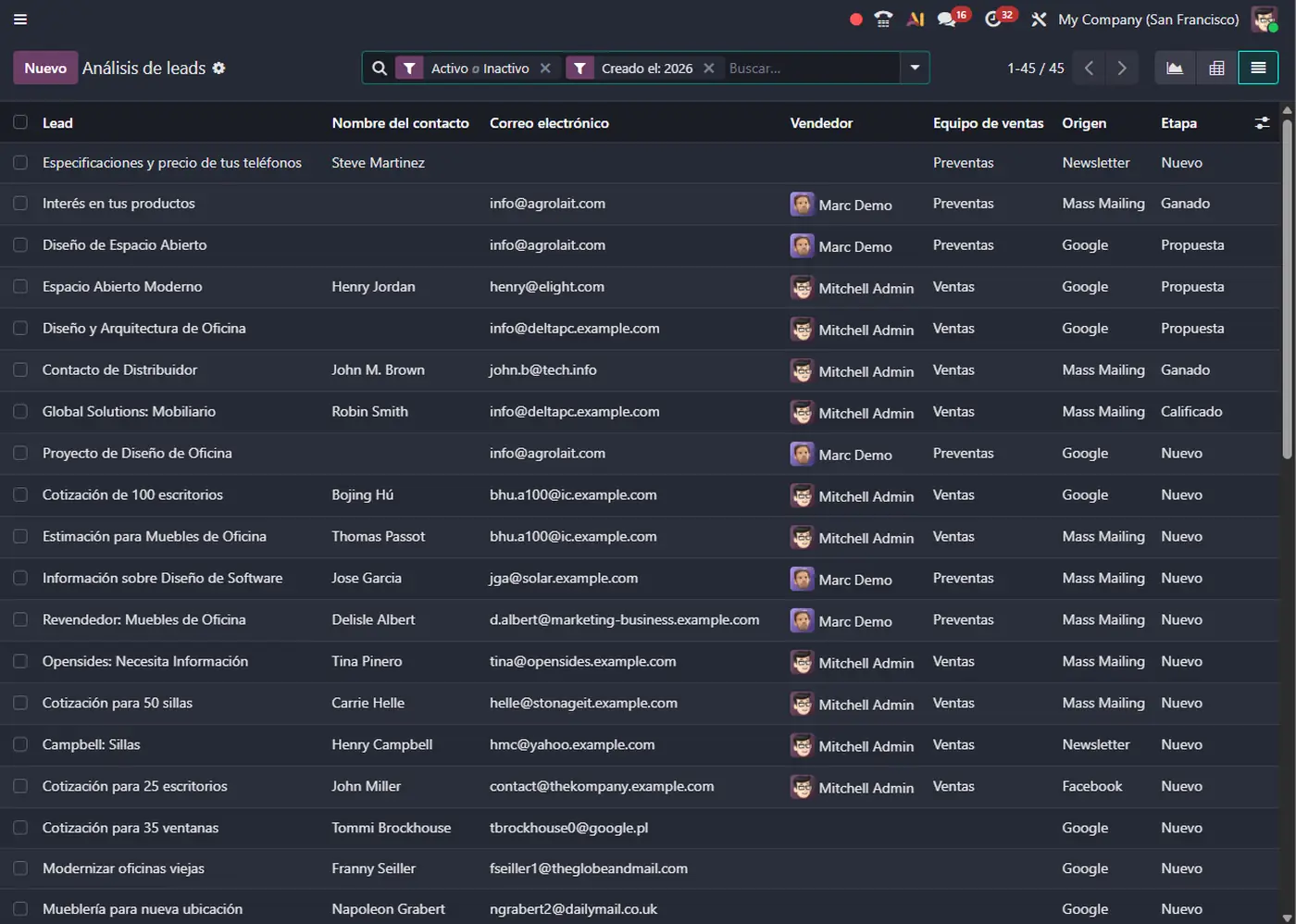Image resolution: width=1296 pixels, height=924 pixels.
Task: Expand the search filter options dropdown
Action: 915,69
